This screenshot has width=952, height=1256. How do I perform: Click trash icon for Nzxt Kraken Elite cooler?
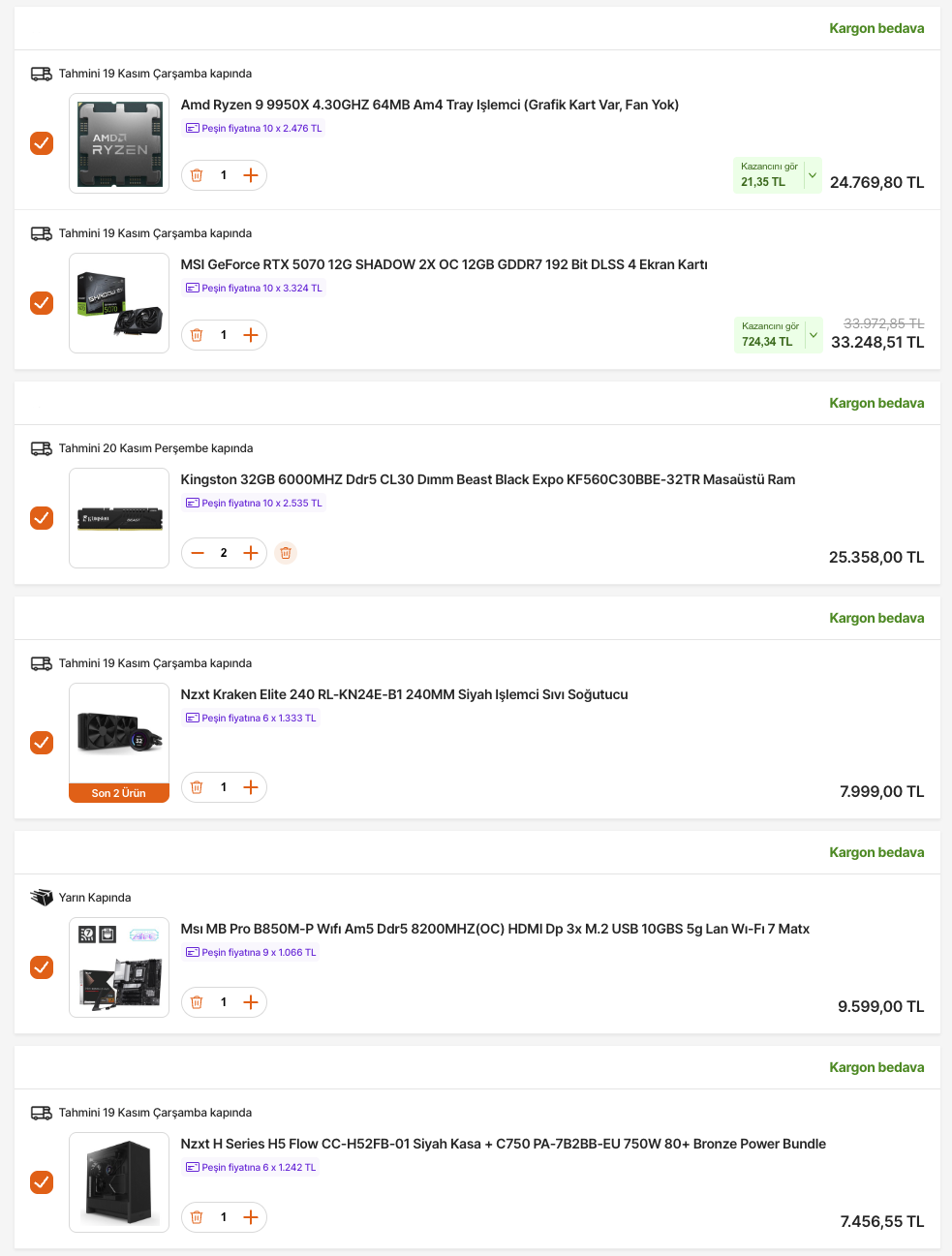[197, 787]
